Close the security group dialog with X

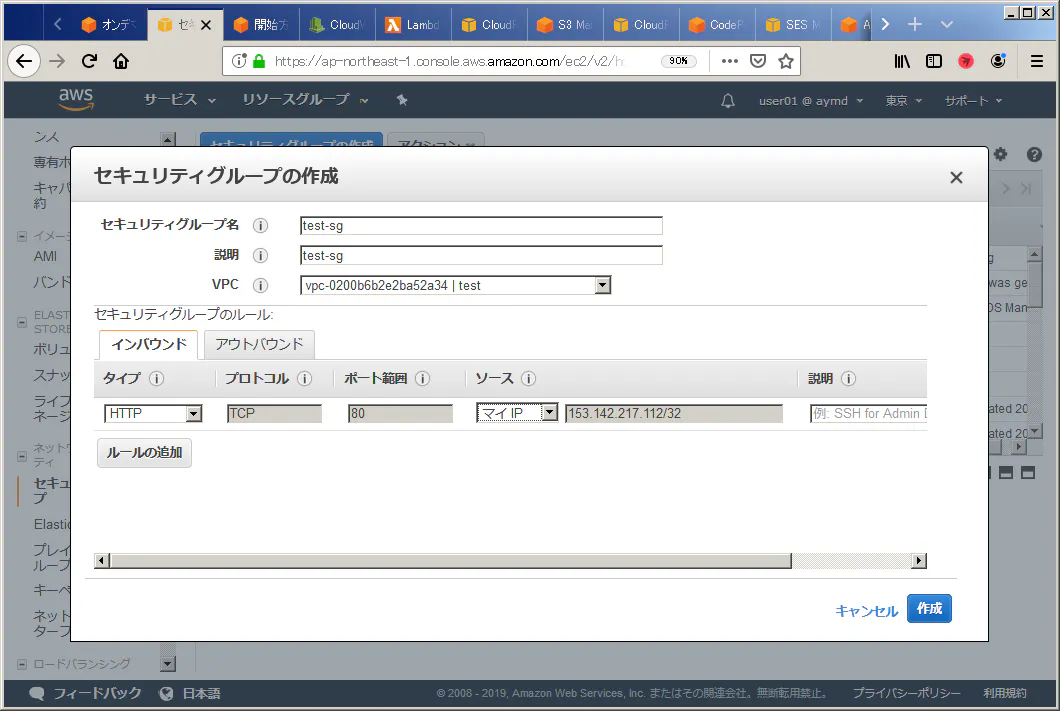point(956,178)
